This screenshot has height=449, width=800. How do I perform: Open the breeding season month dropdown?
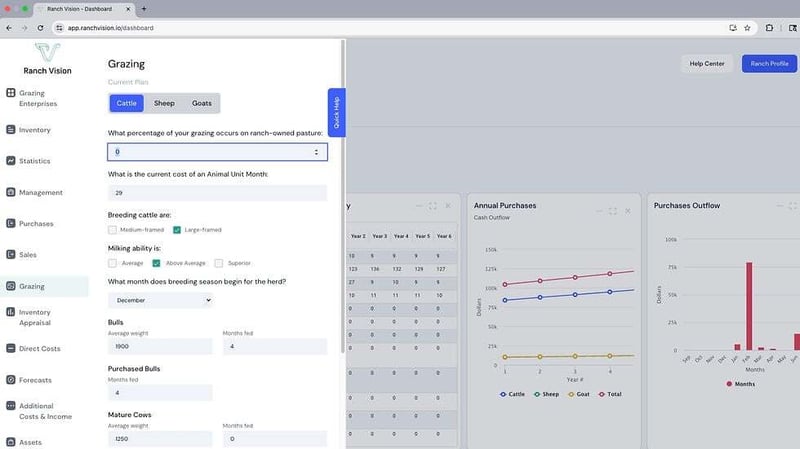point(160,300)
